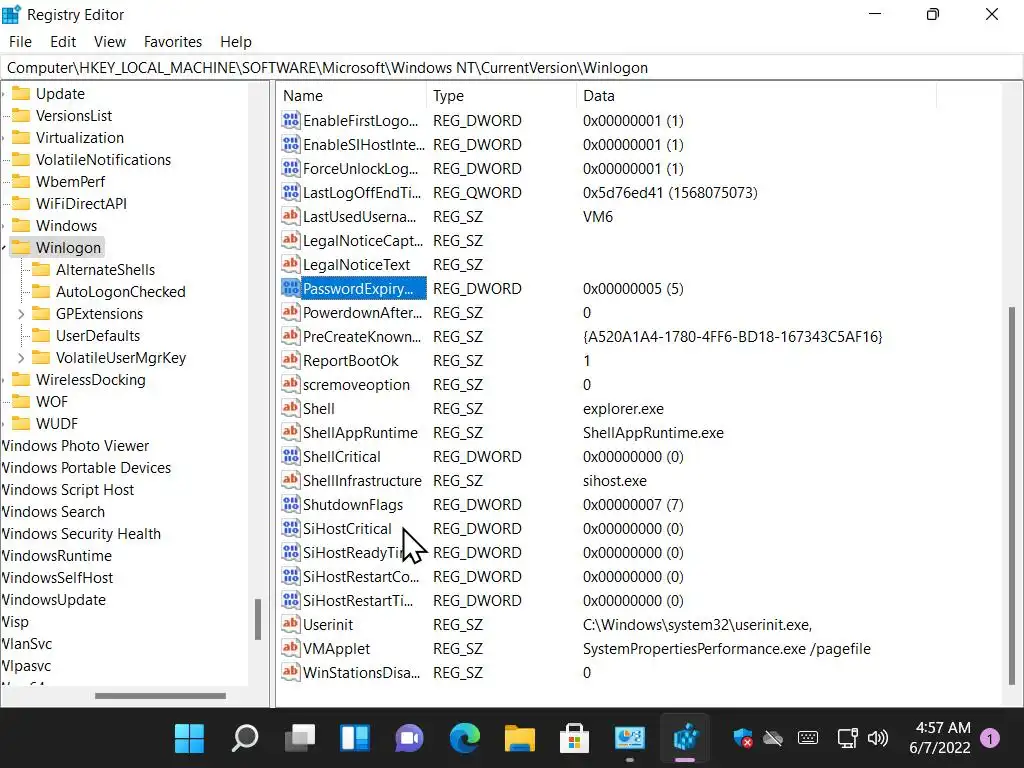The image size is (1024, 768).
Task: Select the WiFiDirectAPI key
Action: [82, 204]
